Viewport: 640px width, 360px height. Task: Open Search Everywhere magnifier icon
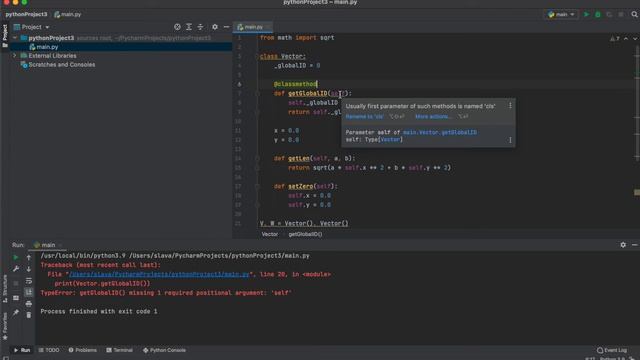tap(634, 14)
